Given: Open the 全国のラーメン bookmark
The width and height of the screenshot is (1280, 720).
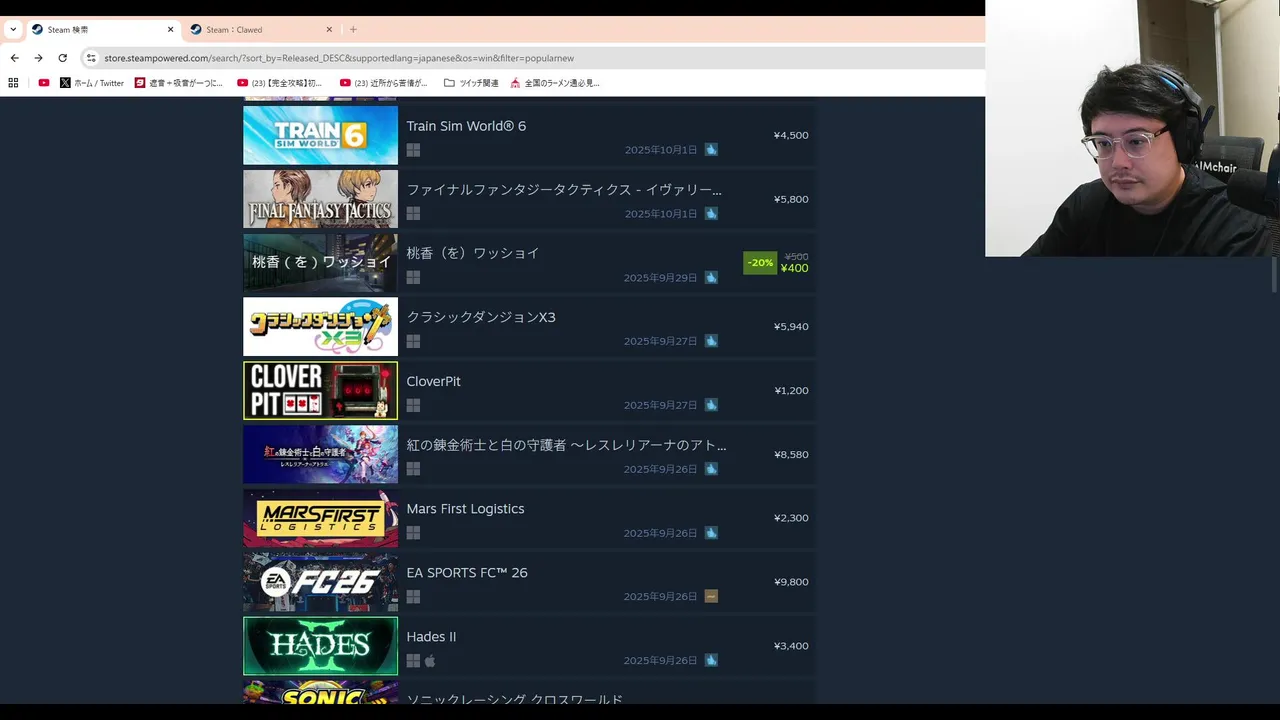Looking at the screenshot, I should pos(555,83).
